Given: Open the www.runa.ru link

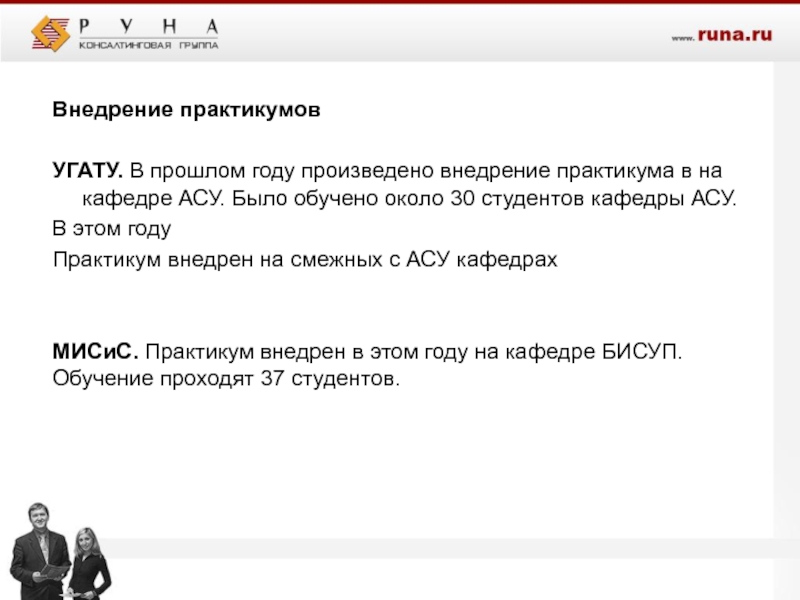Looking at the screenshot, I should (x=721, y=35).
